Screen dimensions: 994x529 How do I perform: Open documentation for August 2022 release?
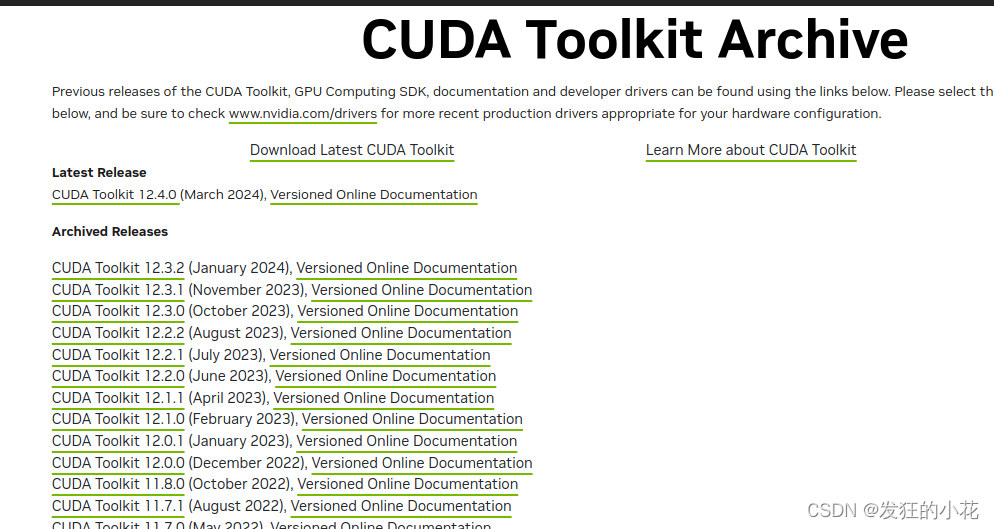click(x=401, y=506)
